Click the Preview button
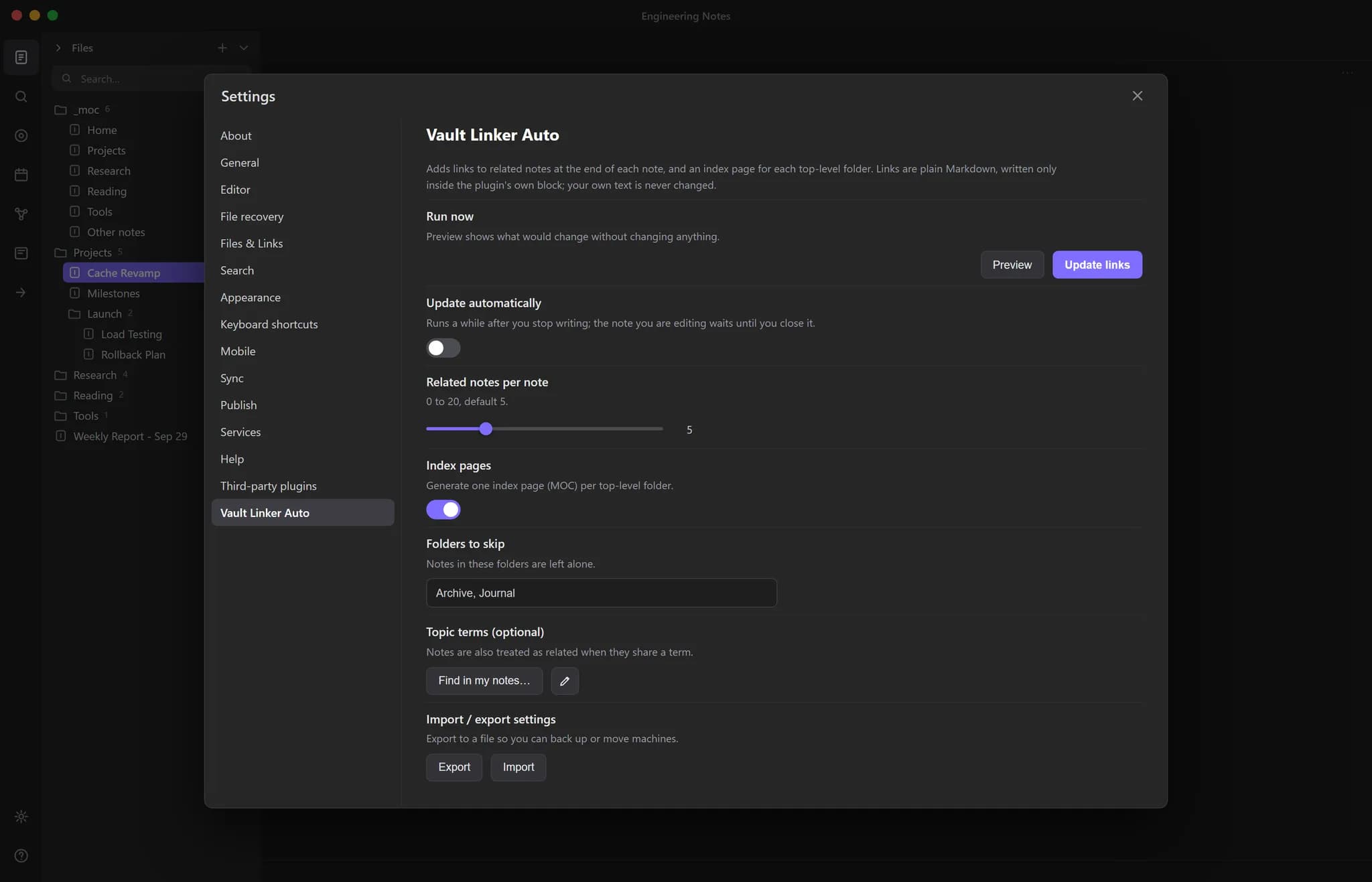 tap(1012, 265)
